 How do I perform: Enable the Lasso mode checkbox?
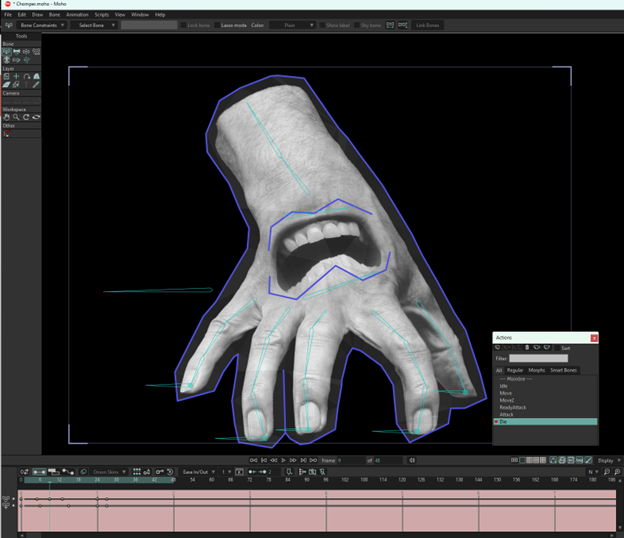point(217,25)
